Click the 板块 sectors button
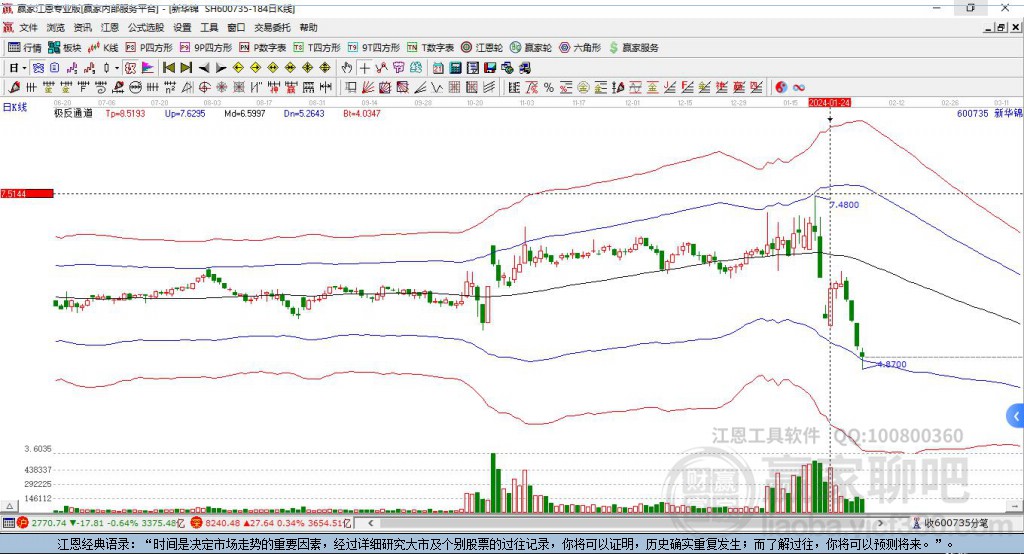The width and height of the screenshot is (1024, 554). tap(65, 48)
